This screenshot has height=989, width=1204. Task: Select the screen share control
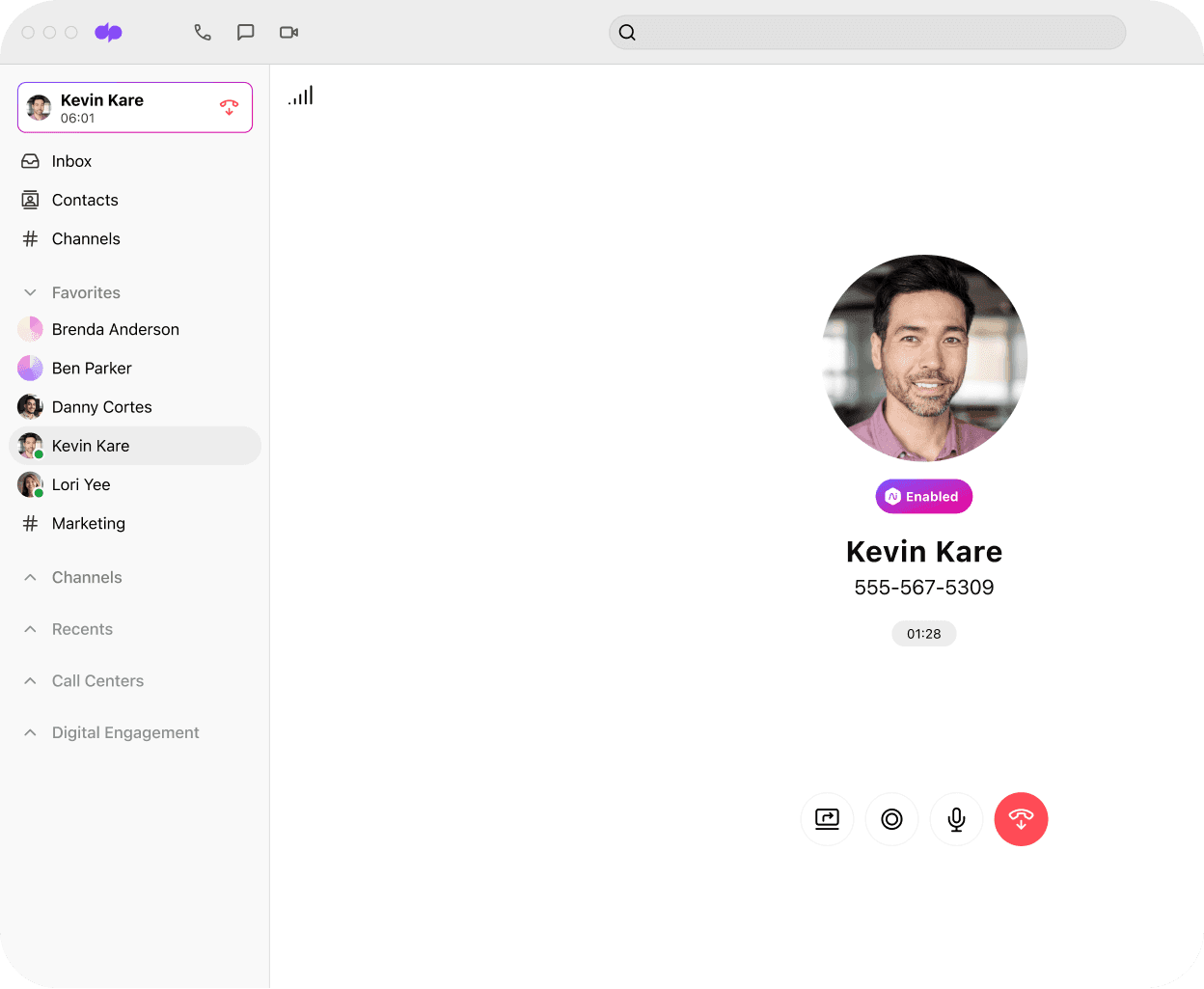(x=827, y=818)
